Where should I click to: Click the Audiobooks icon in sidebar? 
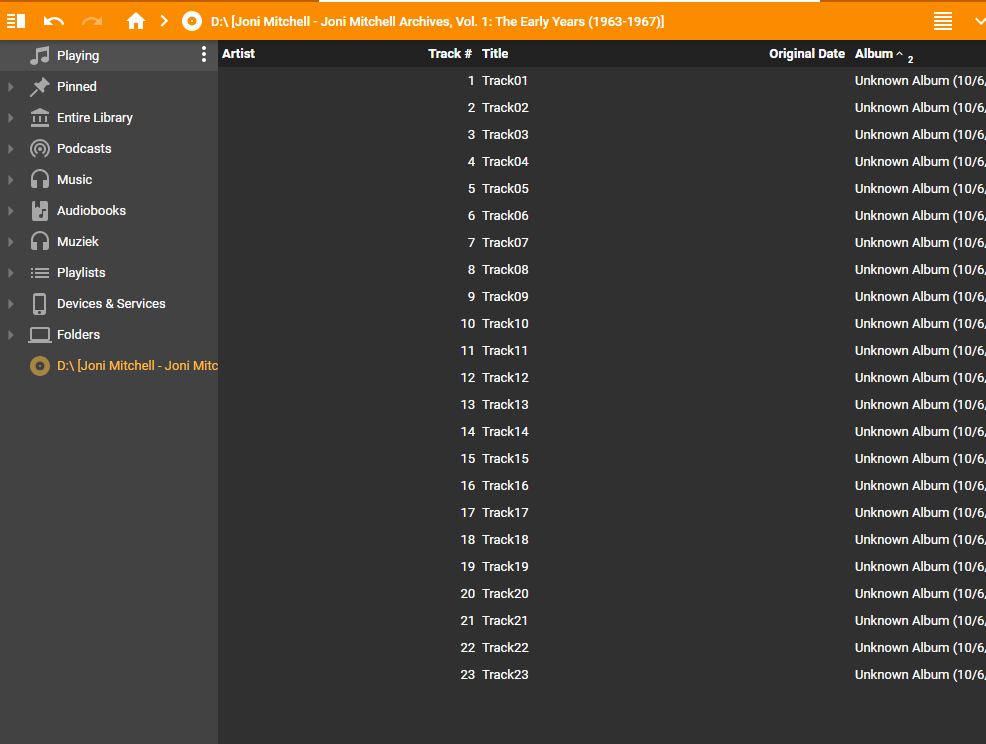(40, 211)
